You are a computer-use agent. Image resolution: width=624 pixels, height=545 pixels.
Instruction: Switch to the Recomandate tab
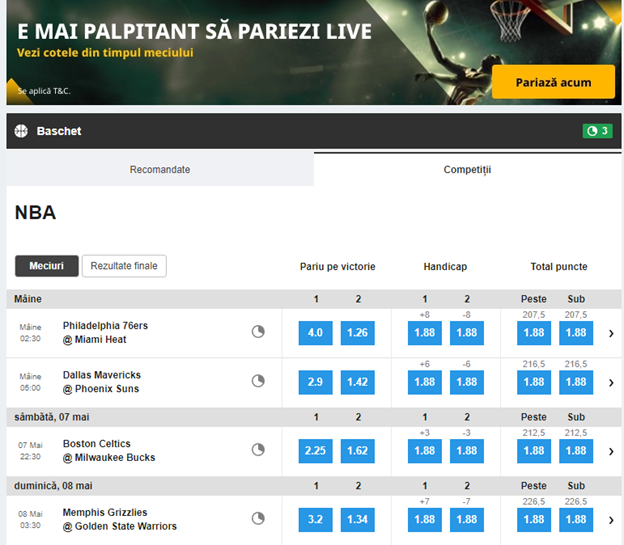click(160, 170)
